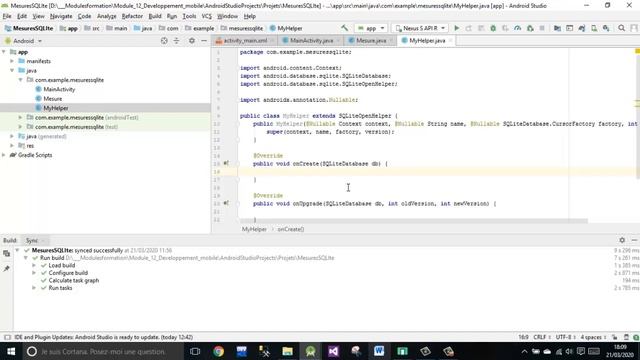Click the scroll from source target icon
Viewport: 640px width, 360px height.
pos(164,41)
